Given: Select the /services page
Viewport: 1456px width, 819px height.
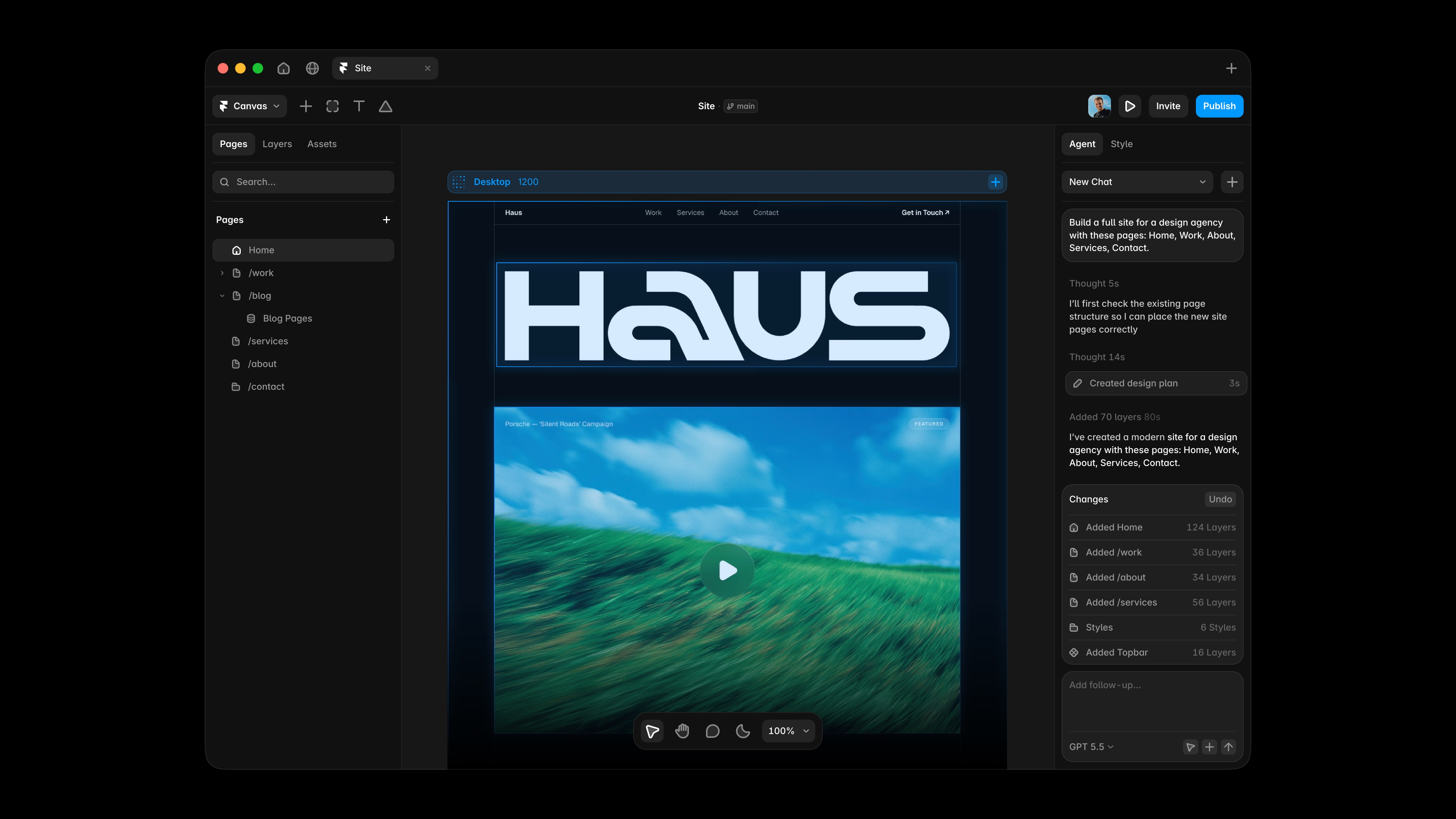Looking at the screenshot, I should [x=303, y=341].
